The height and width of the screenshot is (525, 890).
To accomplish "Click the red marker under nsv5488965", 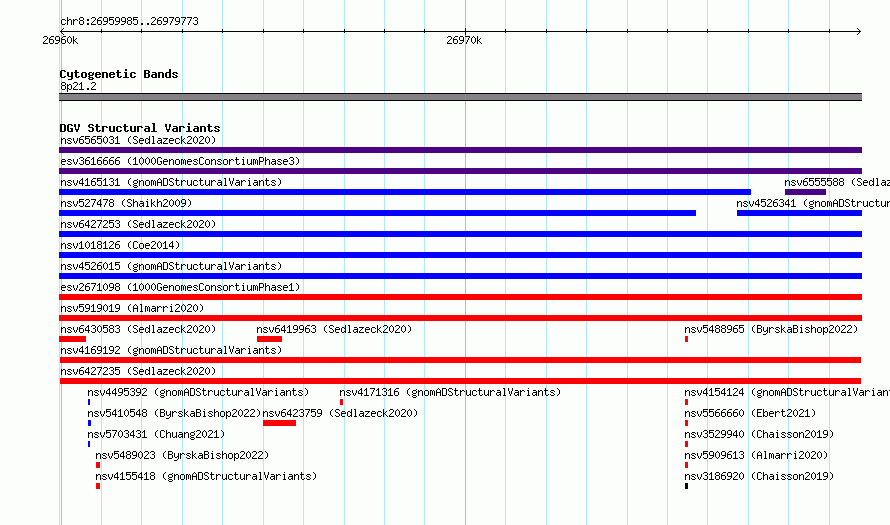I will click(686, 339).
